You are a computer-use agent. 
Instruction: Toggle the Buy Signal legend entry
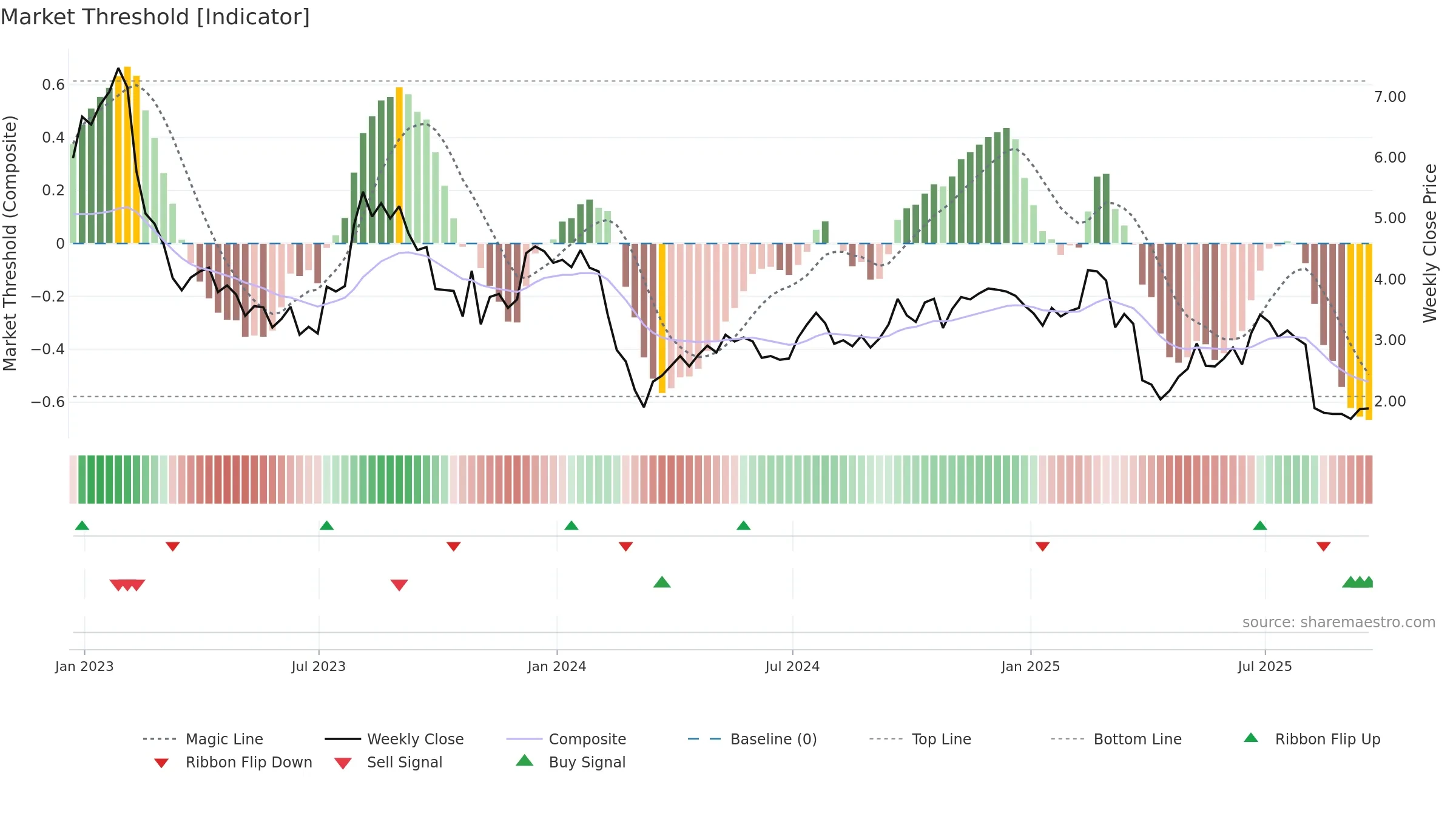tap(570, 762)
